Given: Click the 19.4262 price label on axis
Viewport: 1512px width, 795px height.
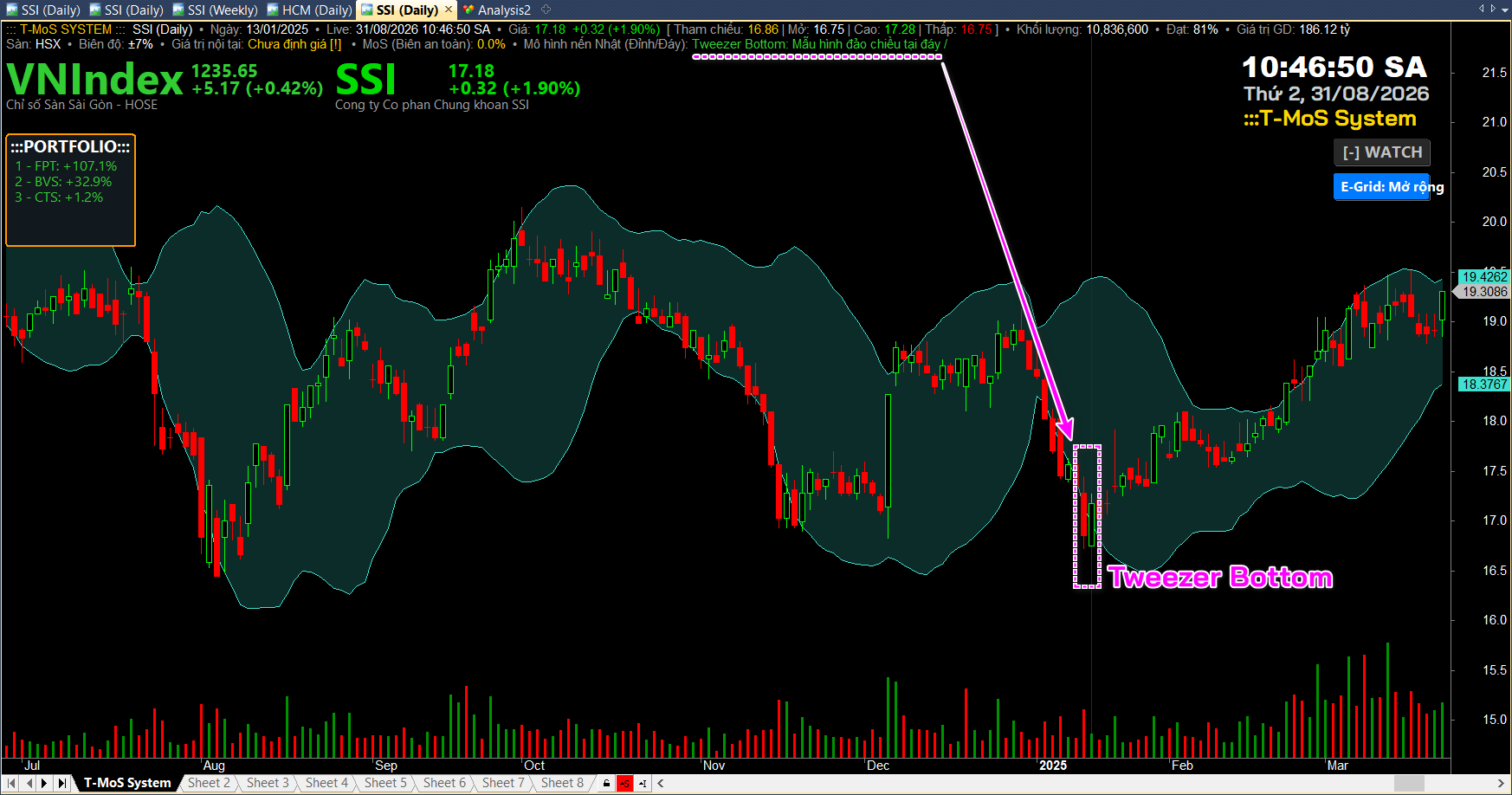Looking at the screenshot, I should point(1484,277).
